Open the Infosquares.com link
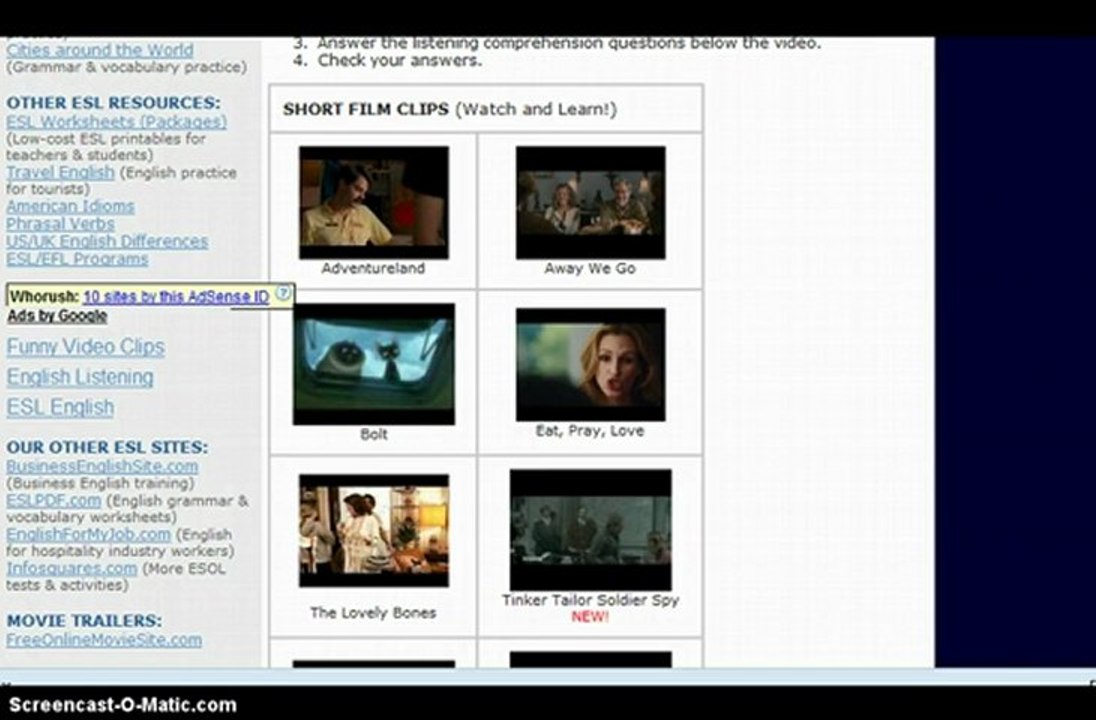1096x720 pixels. 71,569
